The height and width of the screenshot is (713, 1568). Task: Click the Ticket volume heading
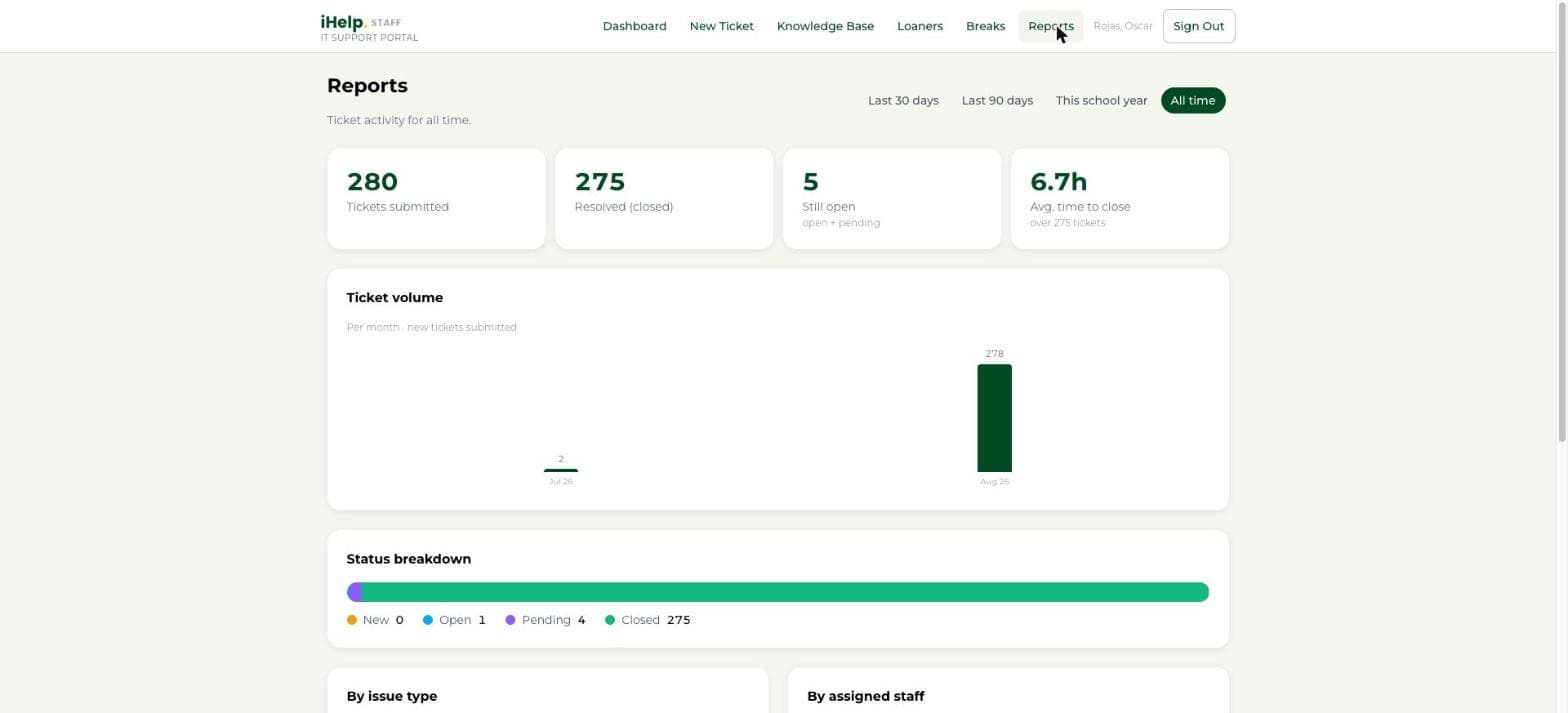(x=395, y=298)
